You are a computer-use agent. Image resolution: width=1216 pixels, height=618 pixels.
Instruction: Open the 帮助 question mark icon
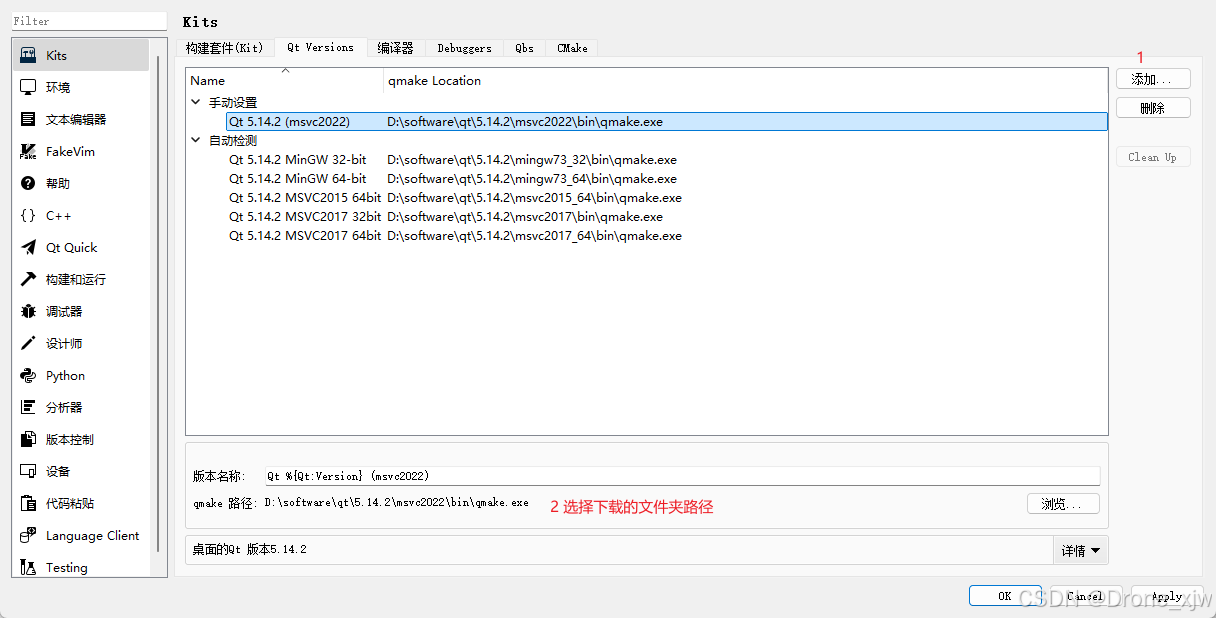coord(28,183)
